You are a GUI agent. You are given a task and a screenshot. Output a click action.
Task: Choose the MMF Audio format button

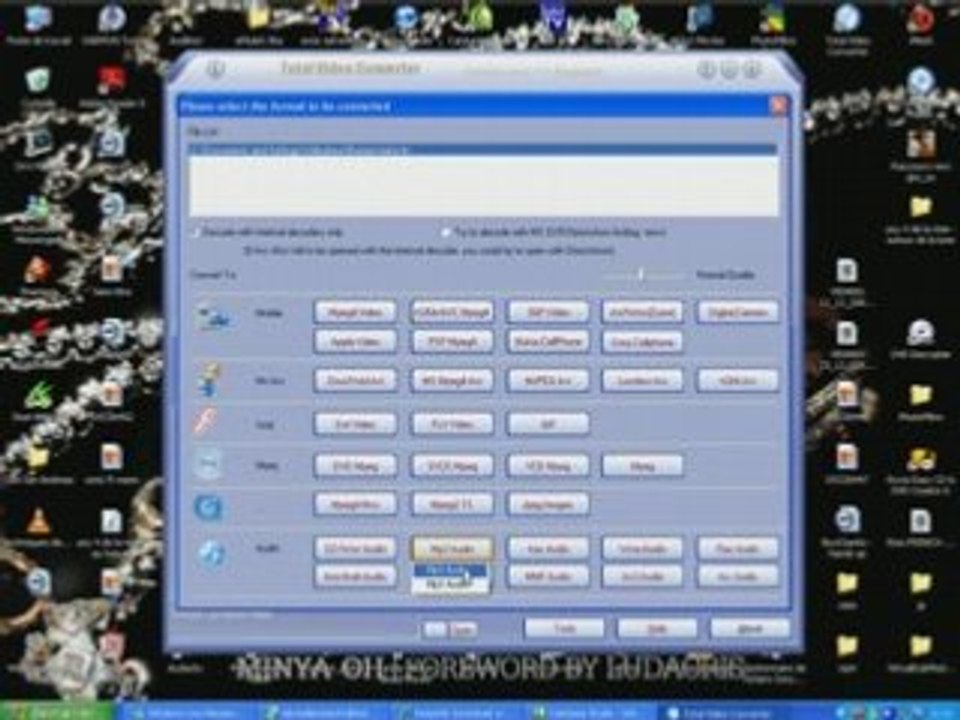(548, 576)
